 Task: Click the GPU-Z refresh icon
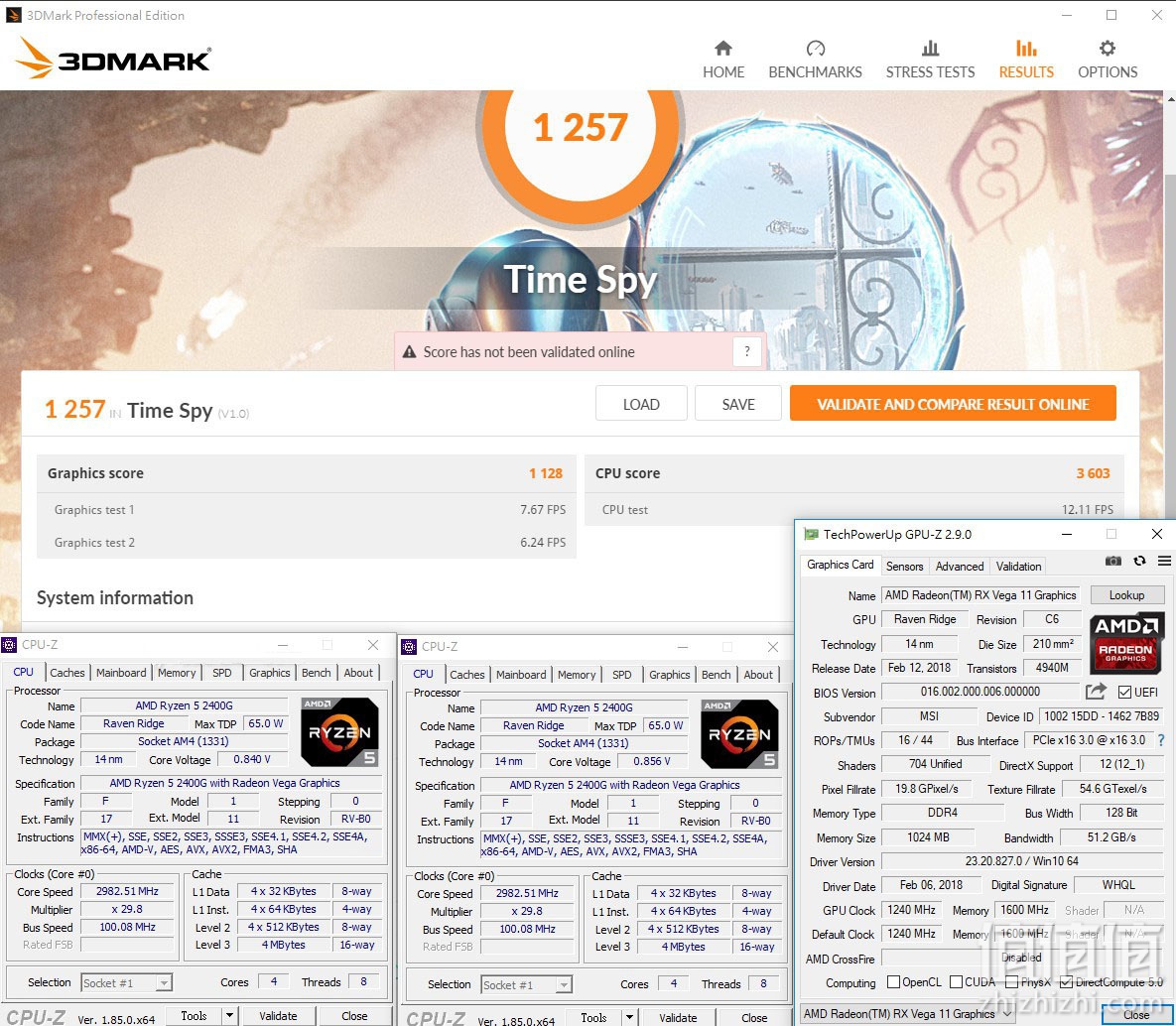(x=1140, y=561)
